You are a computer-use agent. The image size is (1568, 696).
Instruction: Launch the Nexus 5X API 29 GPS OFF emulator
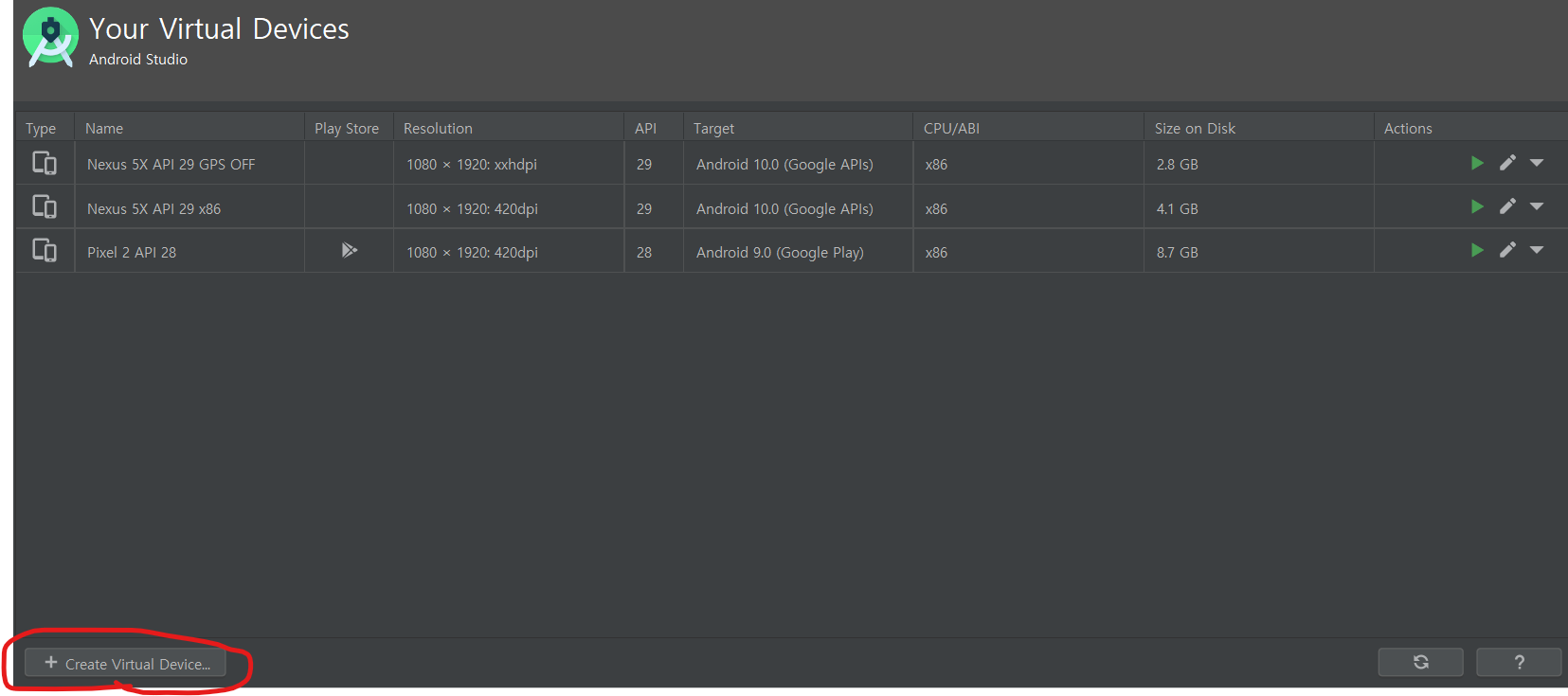1477,163
